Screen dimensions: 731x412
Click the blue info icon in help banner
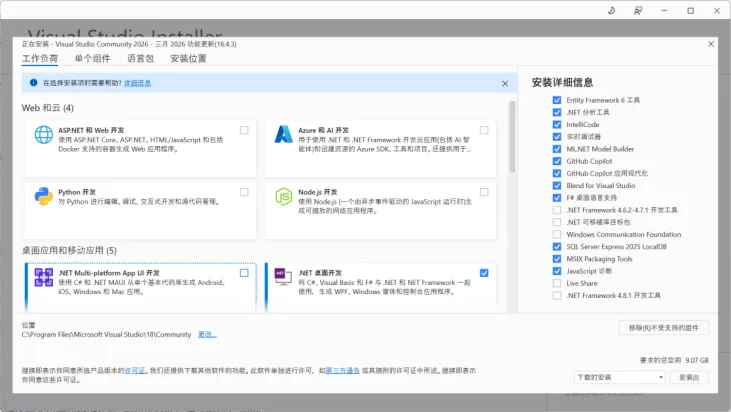33,82
